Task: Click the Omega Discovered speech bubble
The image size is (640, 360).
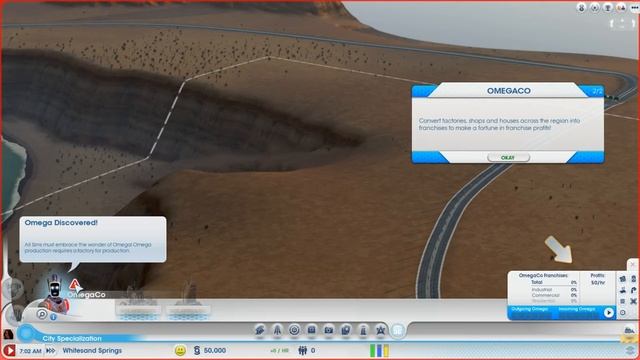Action: [x=93, y=240]
